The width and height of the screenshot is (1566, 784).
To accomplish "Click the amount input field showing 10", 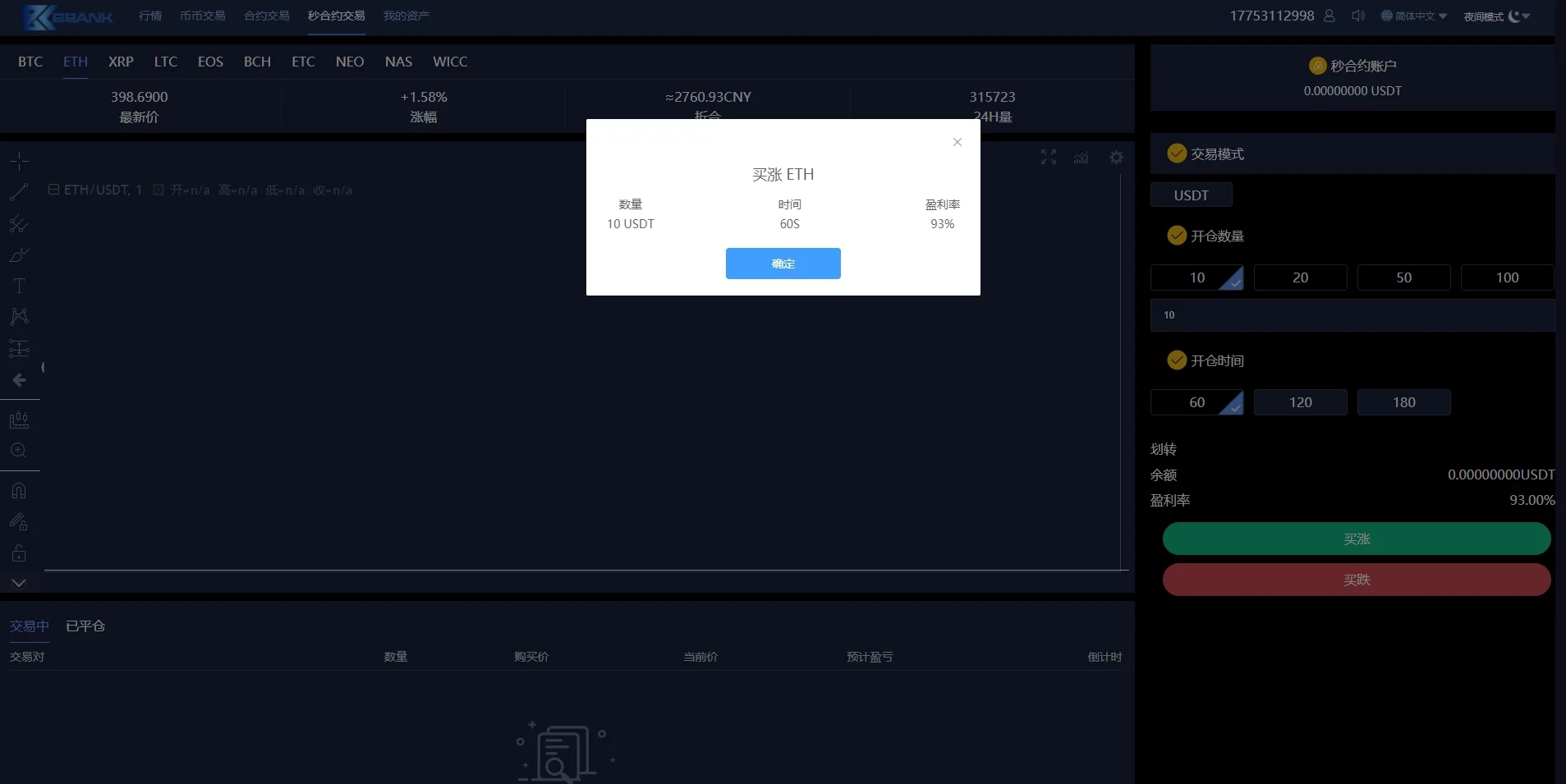I will click(x=1352, y=315).
